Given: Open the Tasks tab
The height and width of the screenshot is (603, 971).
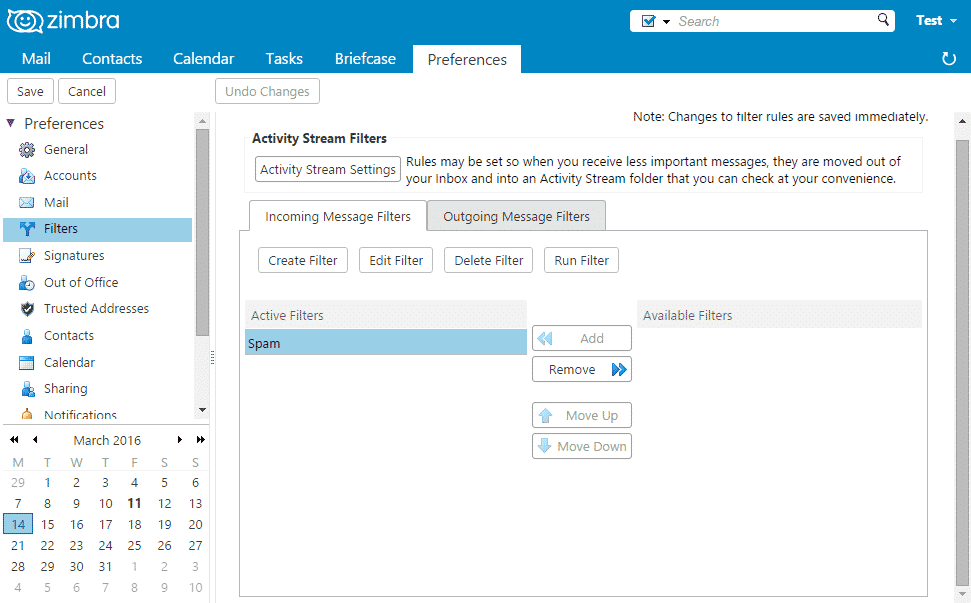Looking at the screenshot, I should (x=283, y=58).
